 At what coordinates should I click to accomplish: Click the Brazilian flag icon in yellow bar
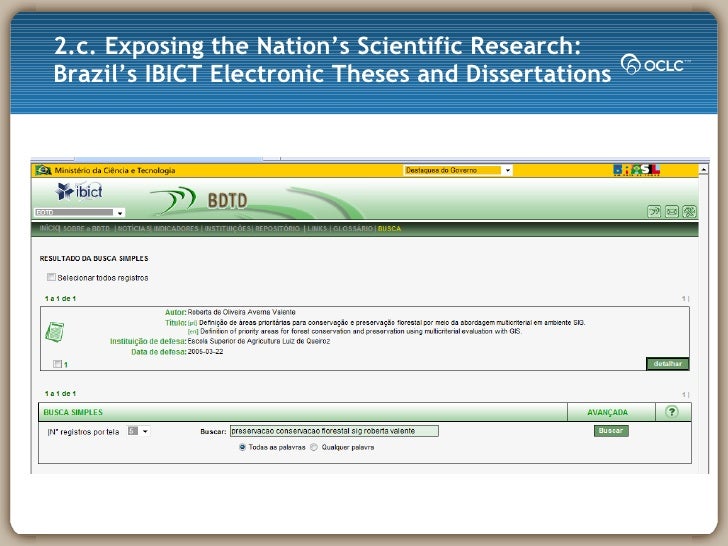(x=43, y=170)
